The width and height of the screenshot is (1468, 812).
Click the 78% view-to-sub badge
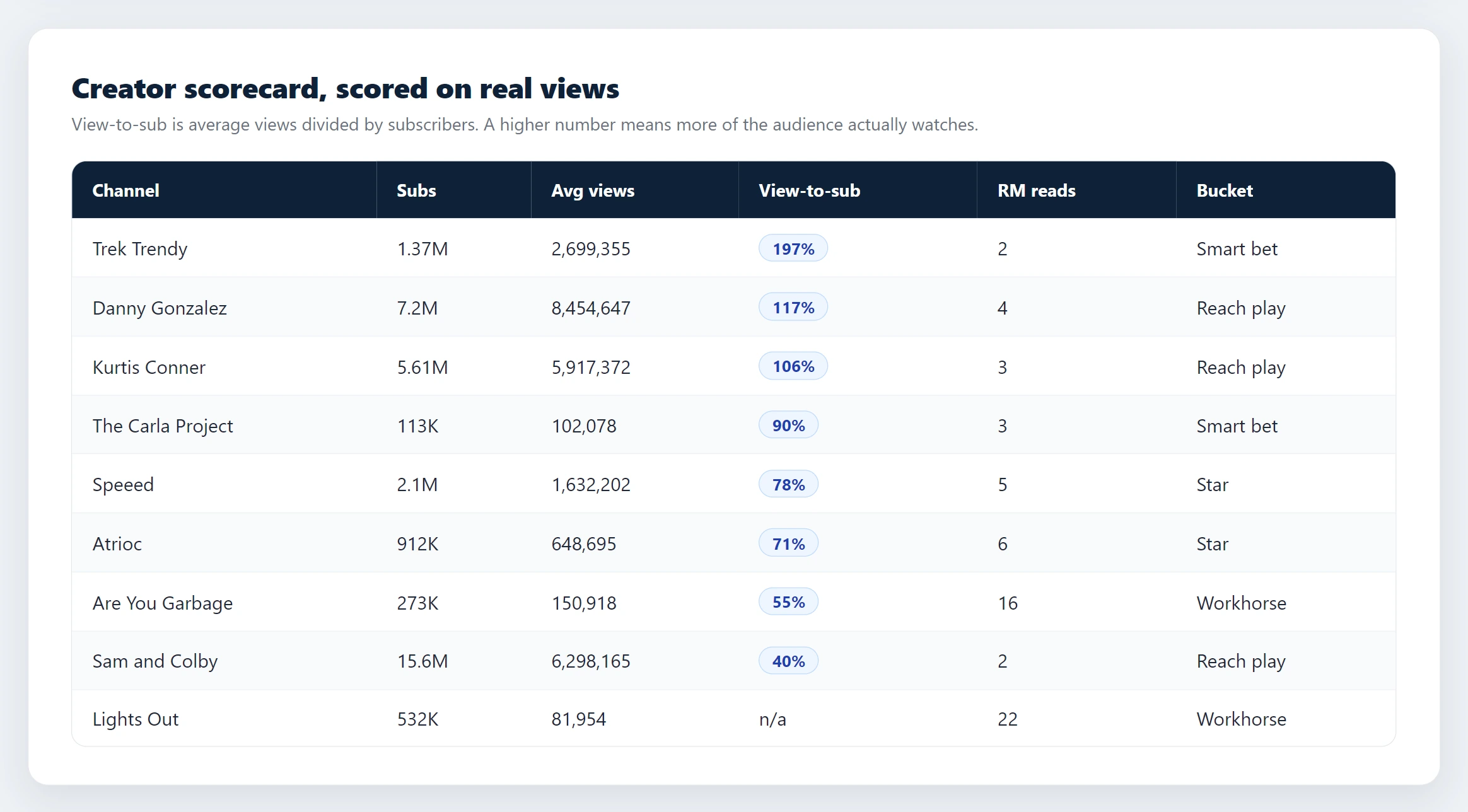click(788, 484)
